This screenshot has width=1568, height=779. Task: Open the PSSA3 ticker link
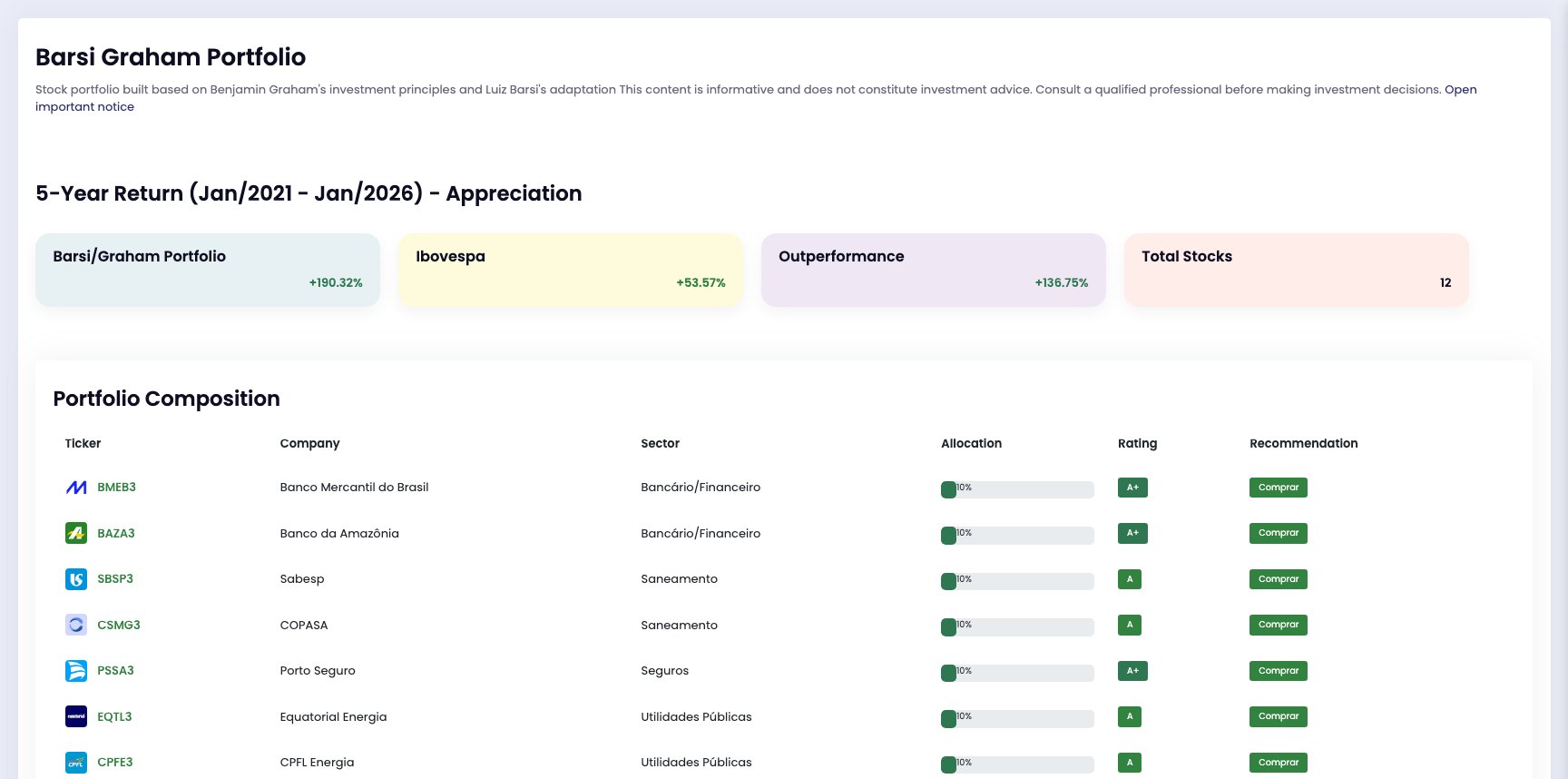(x=115, y=671)
